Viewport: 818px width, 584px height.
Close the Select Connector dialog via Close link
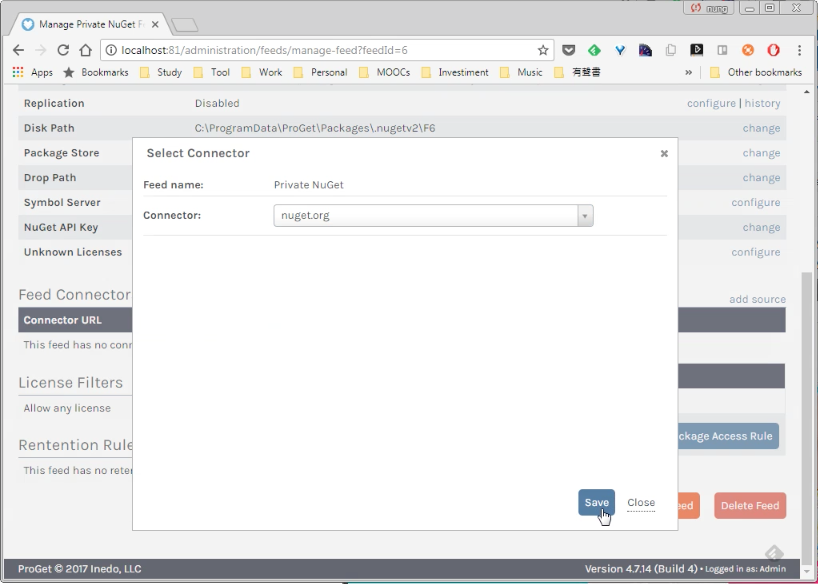[641, 502]
